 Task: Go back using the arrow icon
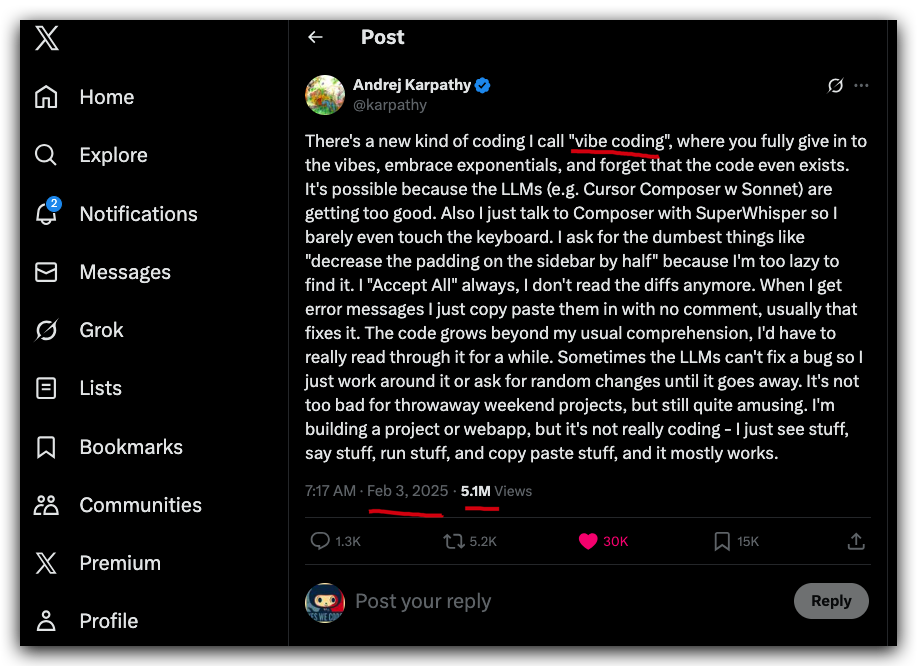[x=315, y=37]
